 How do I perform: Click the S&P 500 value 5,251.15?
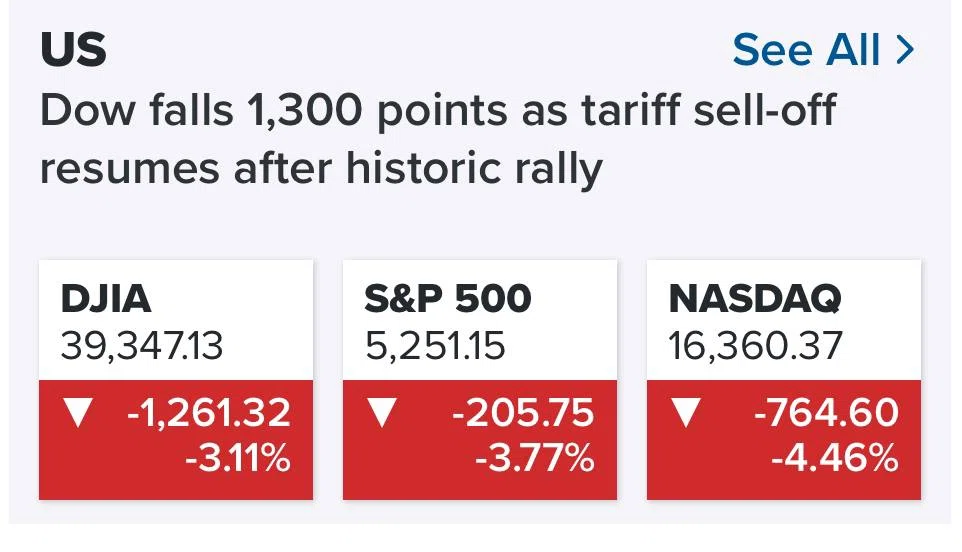435,345
